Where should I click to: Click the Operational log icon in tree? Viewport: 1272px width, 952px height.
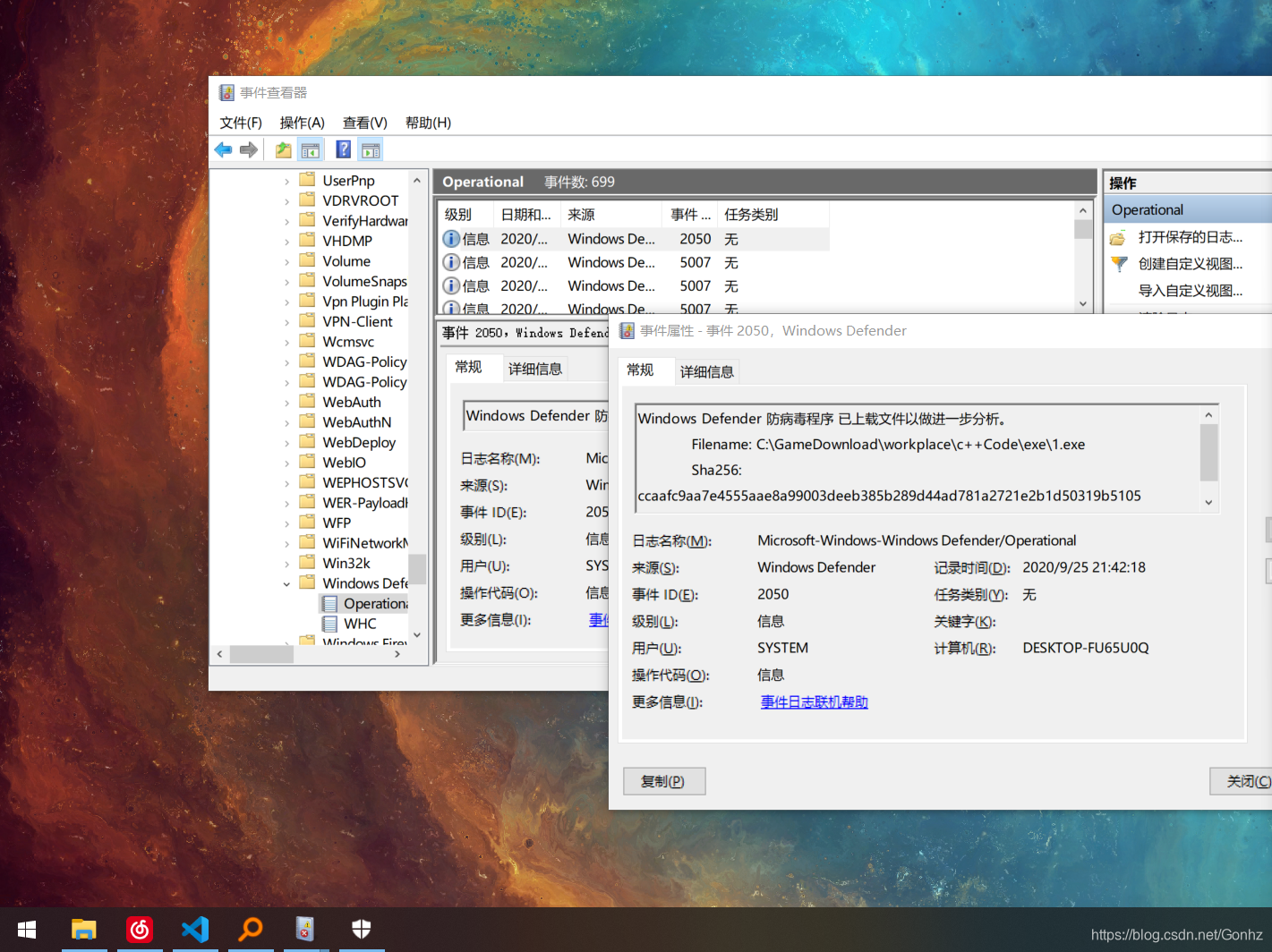pyautogui.click(x=329, y=604)
